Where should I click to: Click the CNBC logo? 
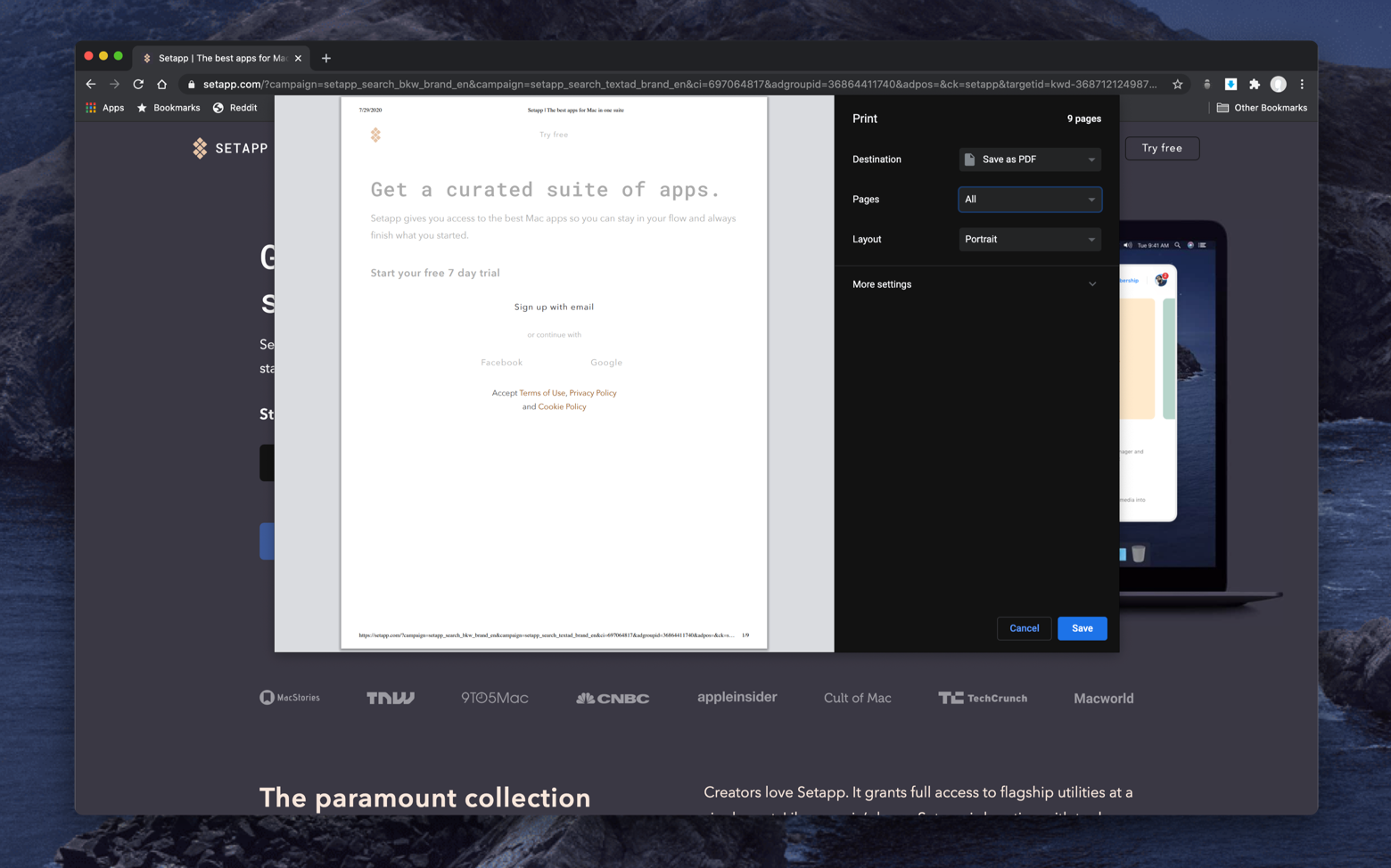tap(613, 699)
